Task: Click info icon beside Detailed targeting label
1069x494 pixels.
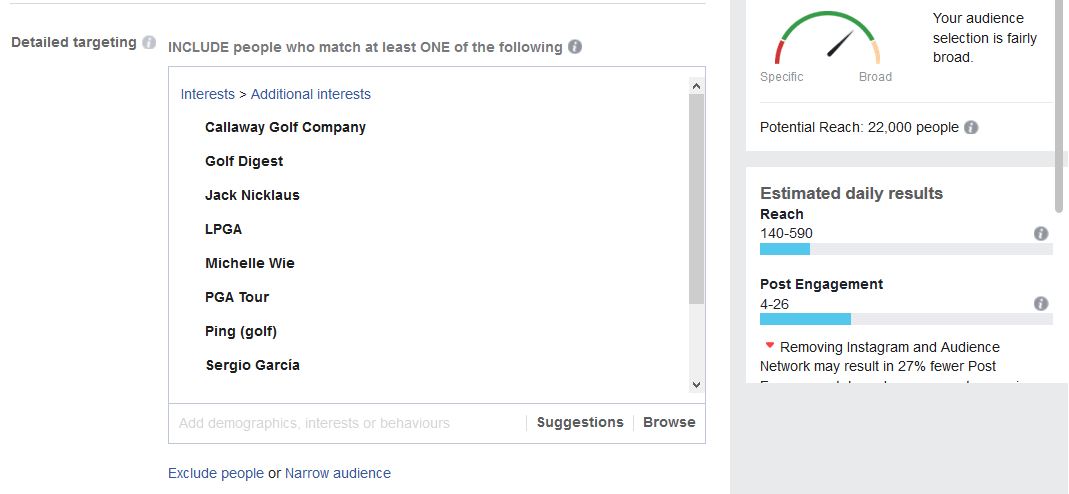Action: (149, 42)
